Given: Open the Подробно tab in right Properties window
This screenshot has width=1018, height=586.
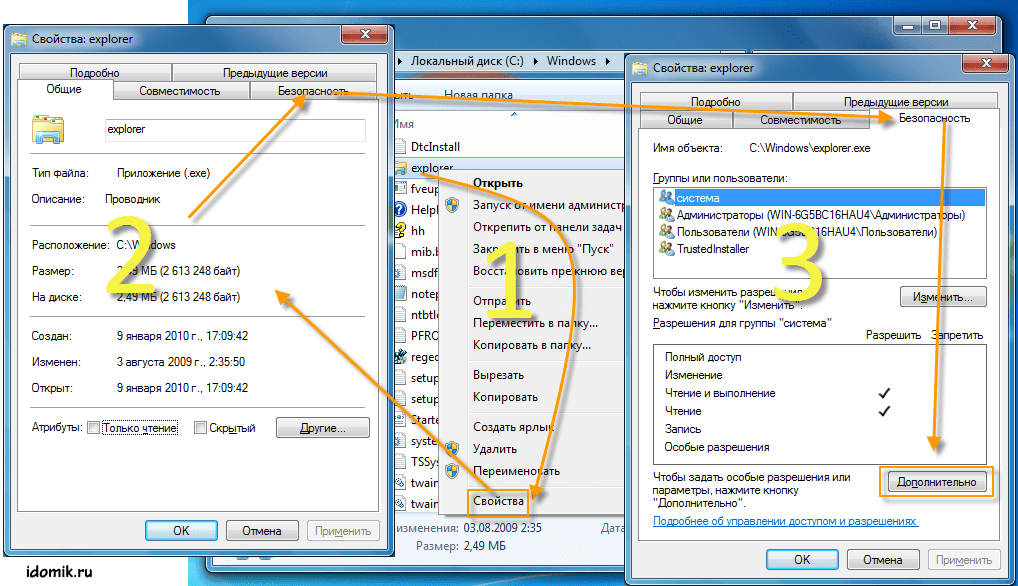Looking at the screenshot, I should click(x=715, y=102).
